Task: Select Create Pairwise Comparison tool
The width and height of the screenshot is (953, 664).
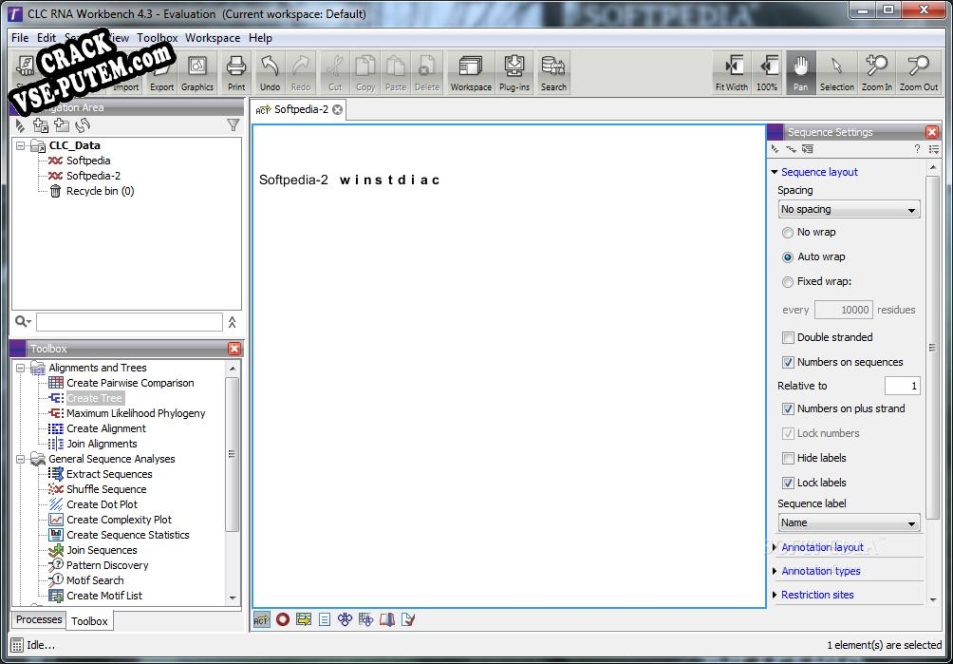Action: pyautogui.click(x=130, y=383)
